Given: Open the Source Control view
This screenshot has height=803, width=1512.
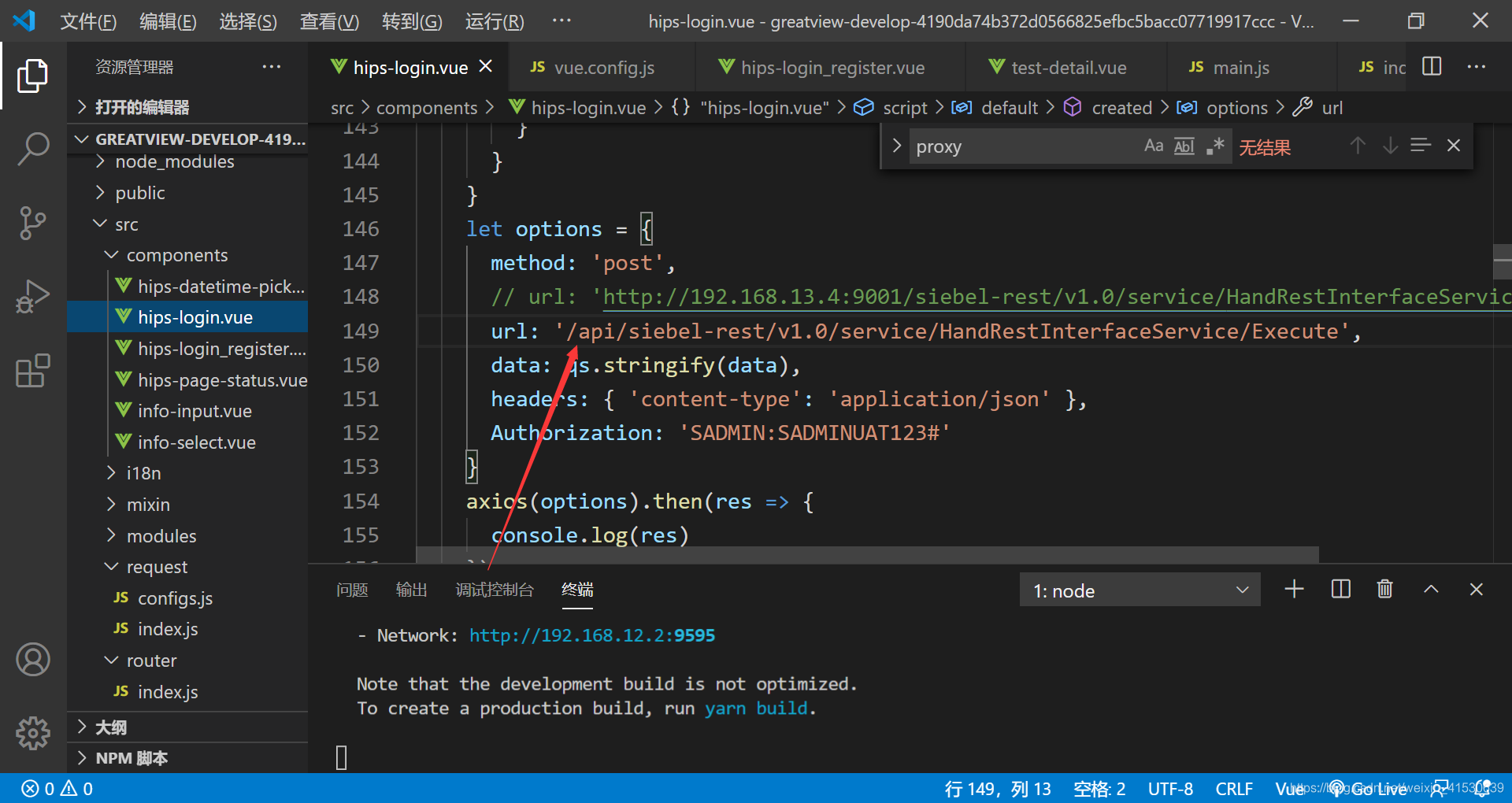Looking at the screenshot, I should click(x=32, y=224).
